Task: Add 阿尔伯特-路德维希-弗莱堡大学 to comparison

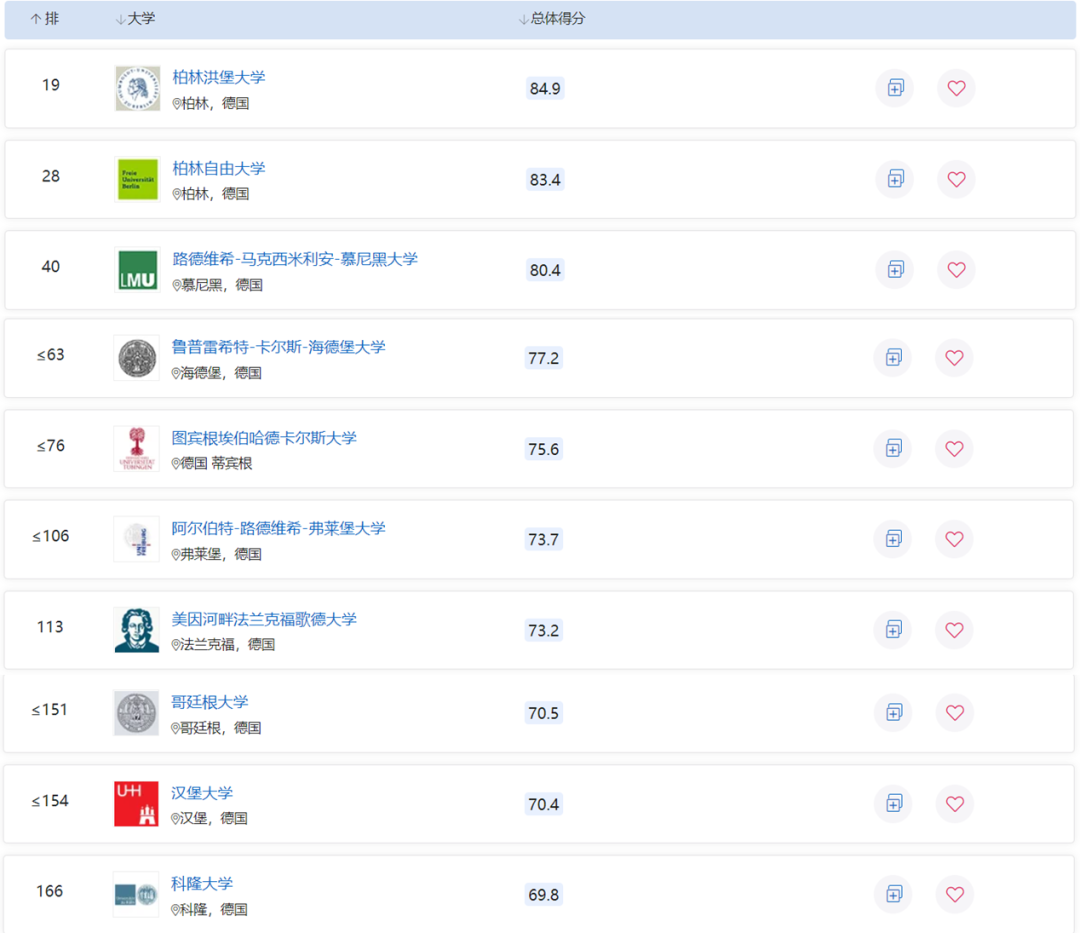Action: 892,539
